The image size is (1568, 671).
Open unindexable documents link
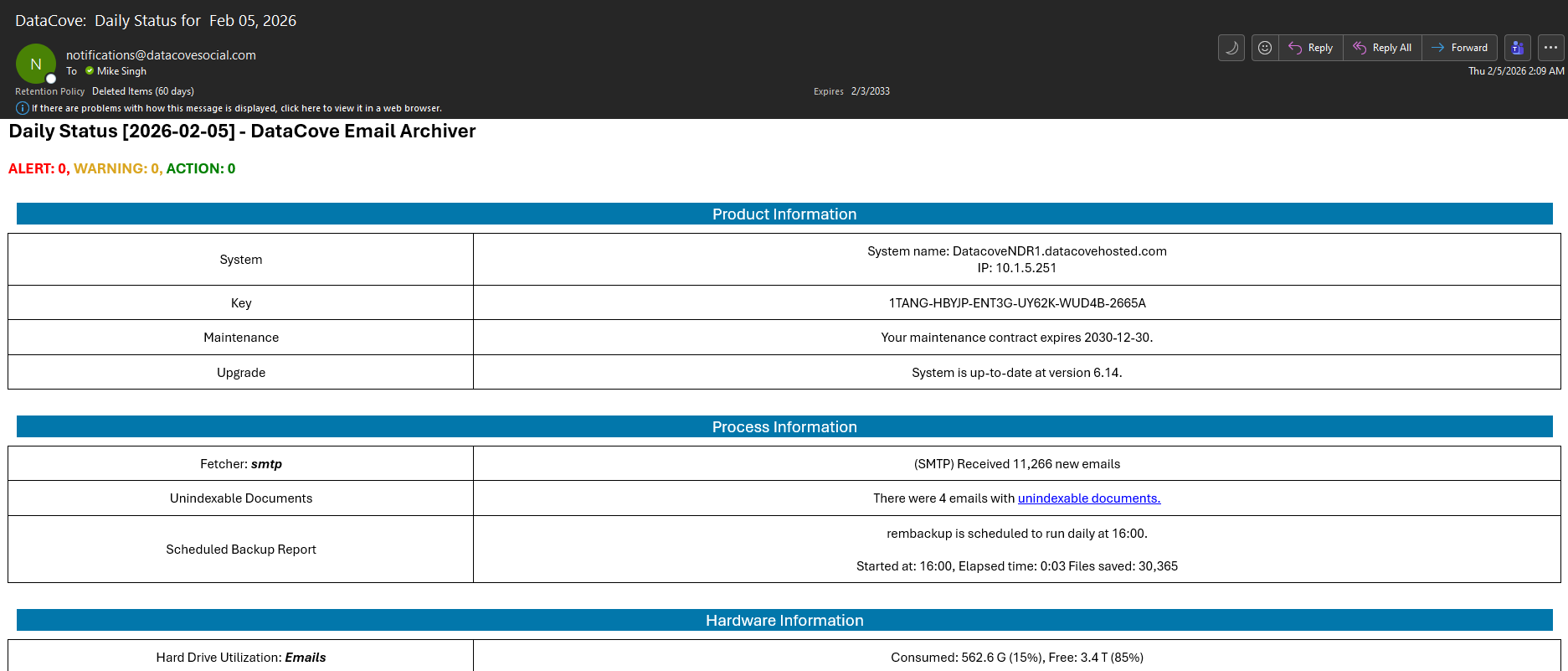coord(1088,498)
